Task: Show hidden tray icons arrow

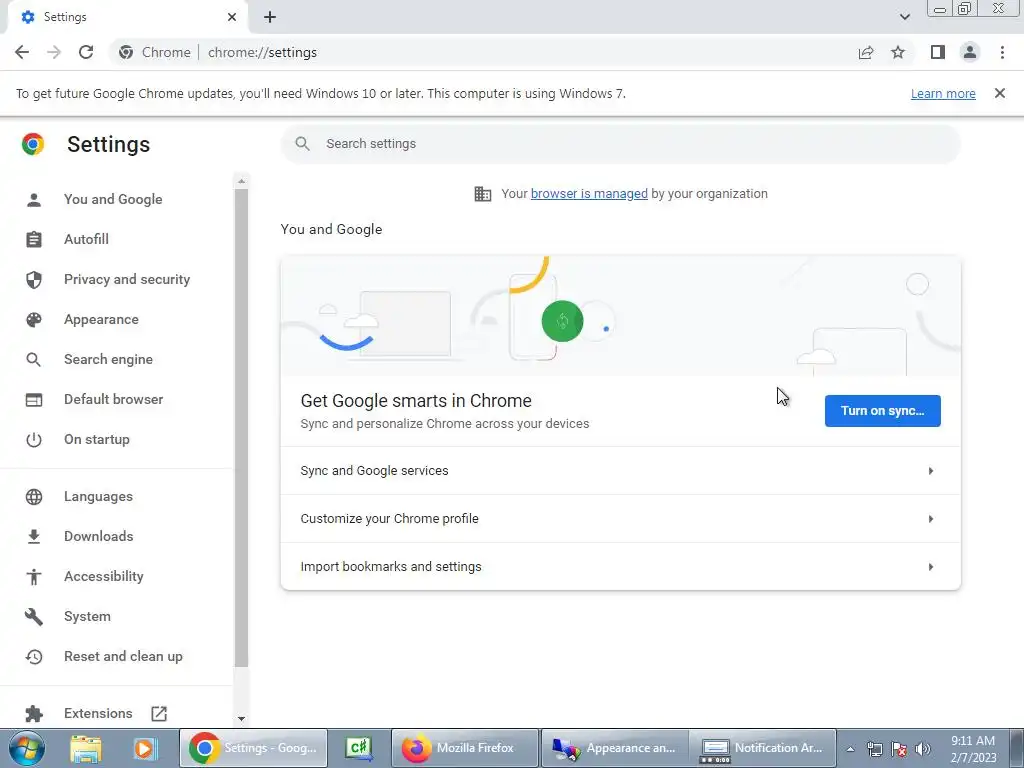Action: [x=850, y=749]
